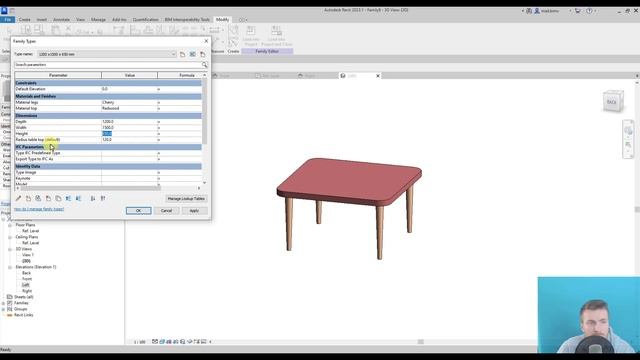Image resolution: width=640 pixels, height=360 pixels.
Task: Switch to the Manage ribbon tab
Action: 98,20
